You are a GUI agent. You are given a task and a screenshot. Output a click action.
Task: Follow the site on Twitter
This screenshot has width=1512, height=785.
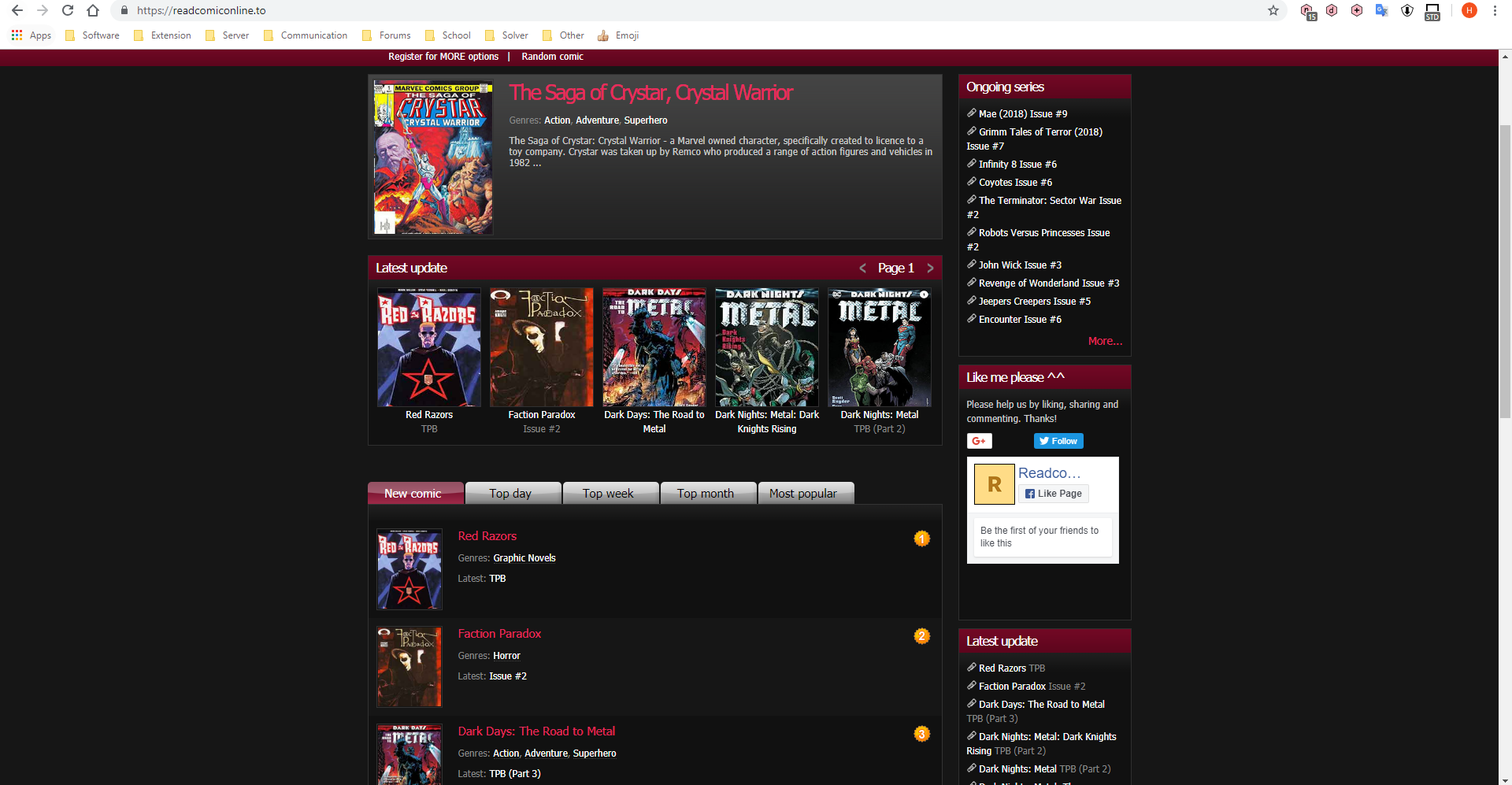tap(1058, 441)
